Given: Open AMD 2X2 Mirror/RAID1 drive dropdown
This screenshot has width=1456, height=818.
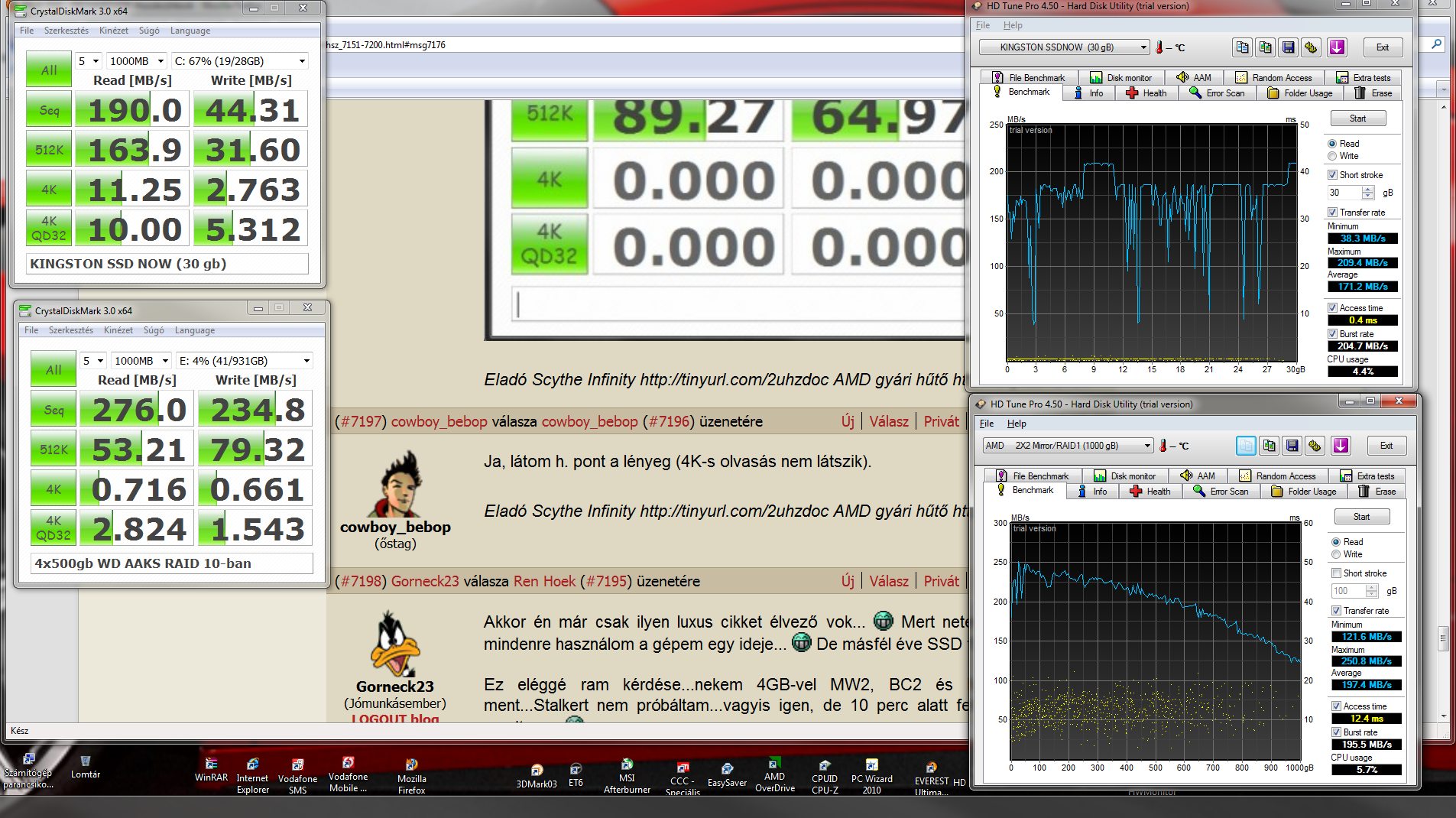Looking at the screenshot, I should tap(1068, 446).
